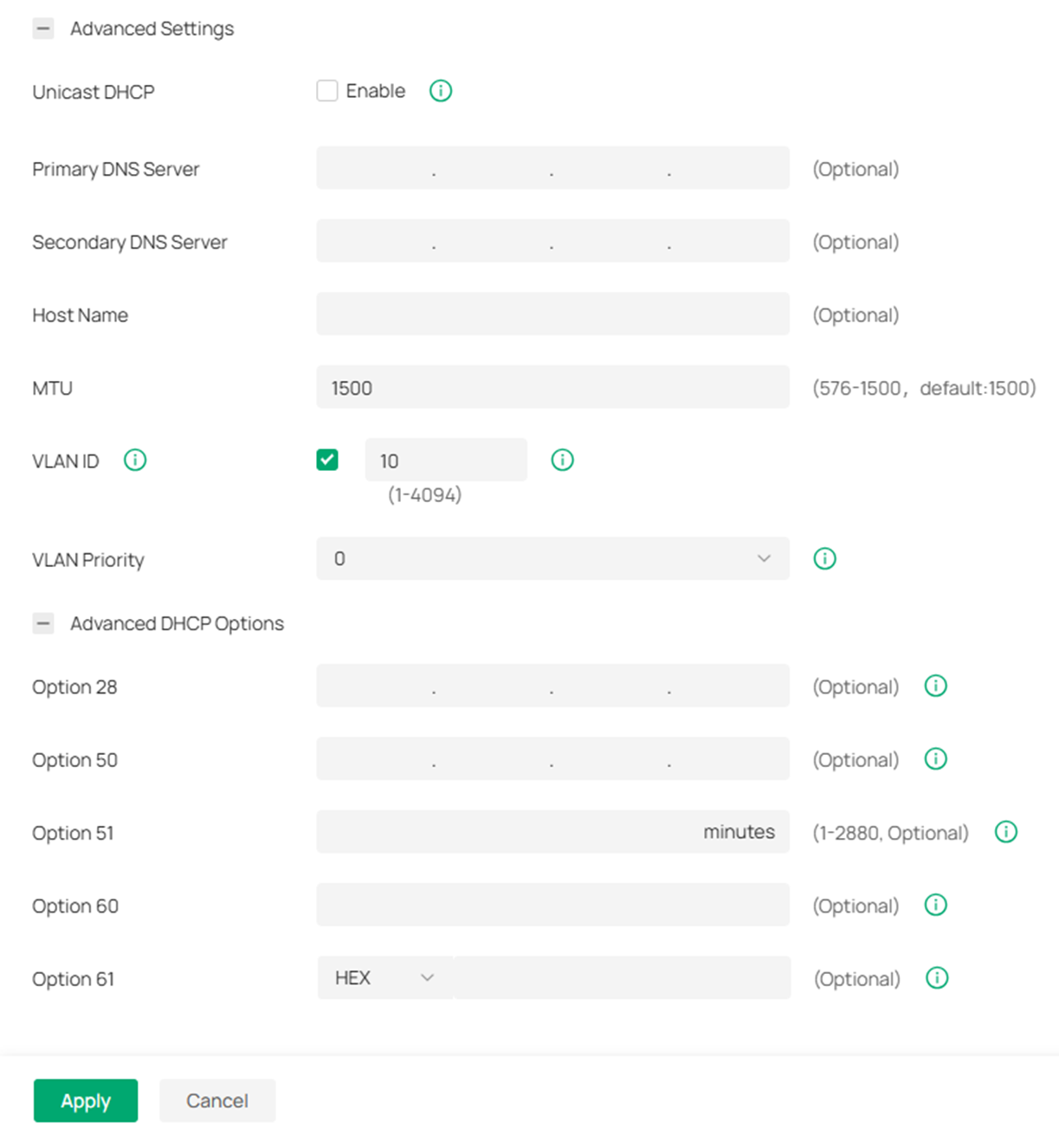1059x1148 pixels.
Task: Enable the Unicast DHCP checkbox
Action: [327, 90]
